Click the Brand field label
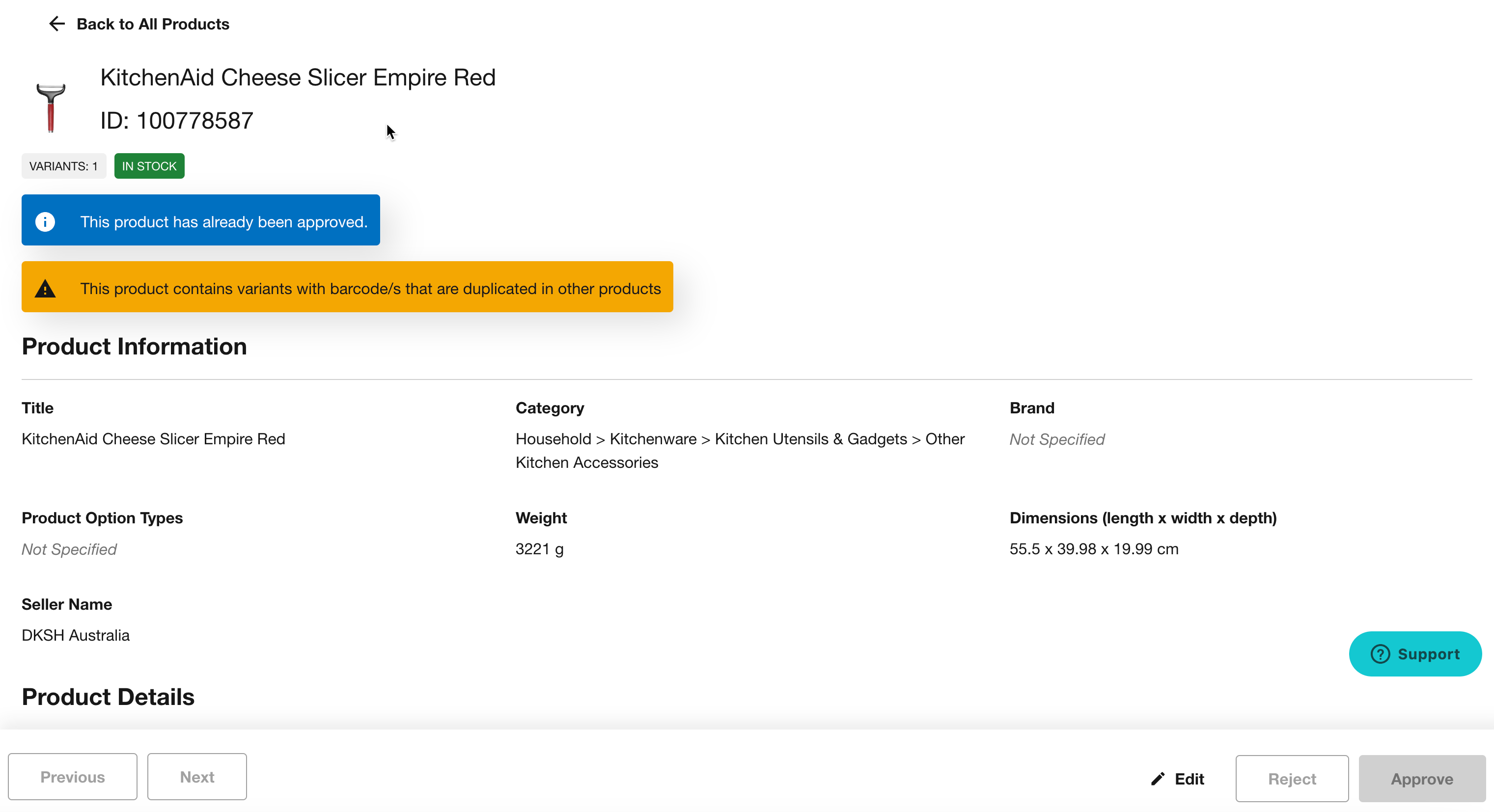 click(x=1032, y=408)
